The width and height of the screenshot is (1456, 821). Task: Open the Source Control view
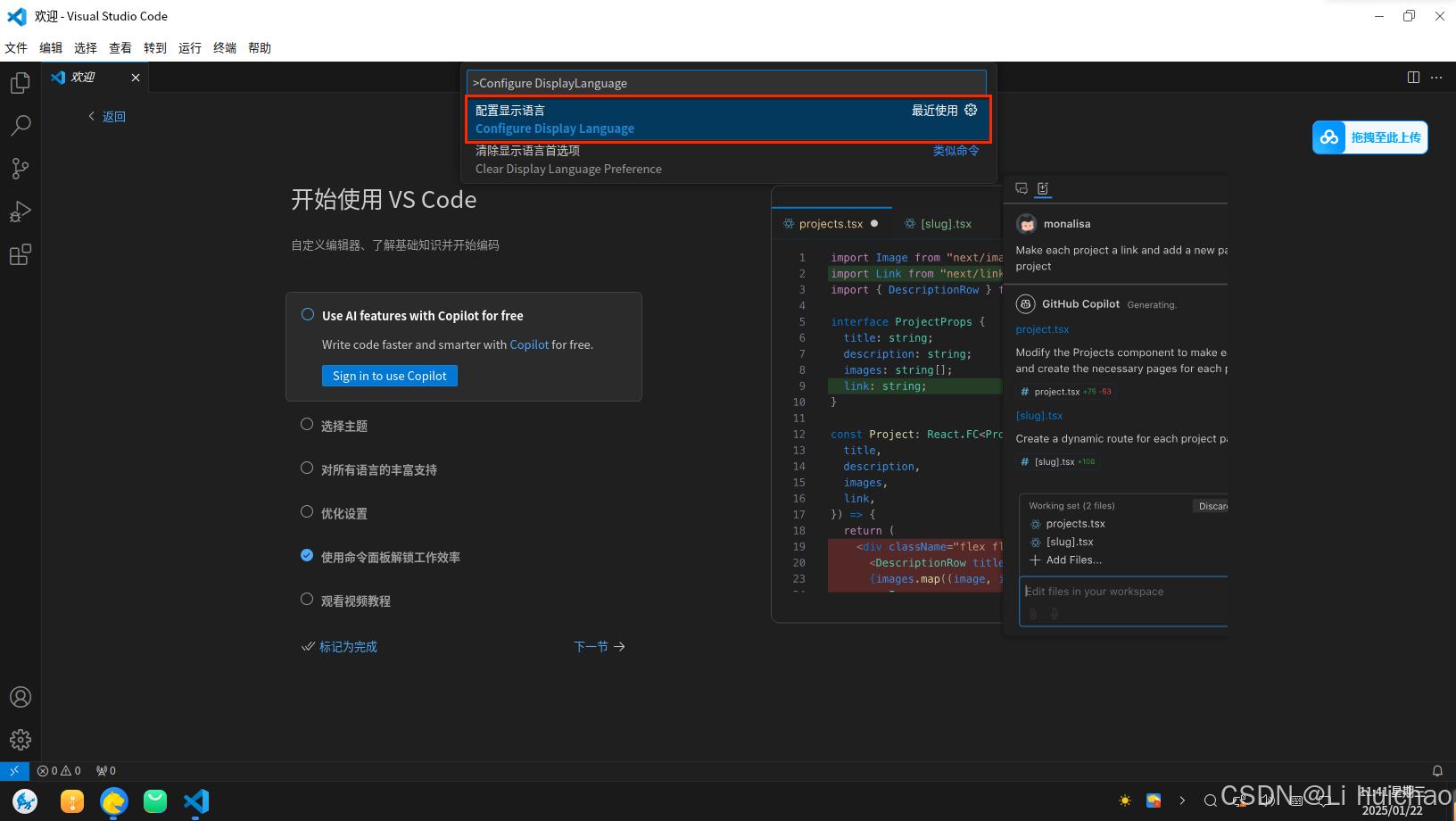pos(21,169)
